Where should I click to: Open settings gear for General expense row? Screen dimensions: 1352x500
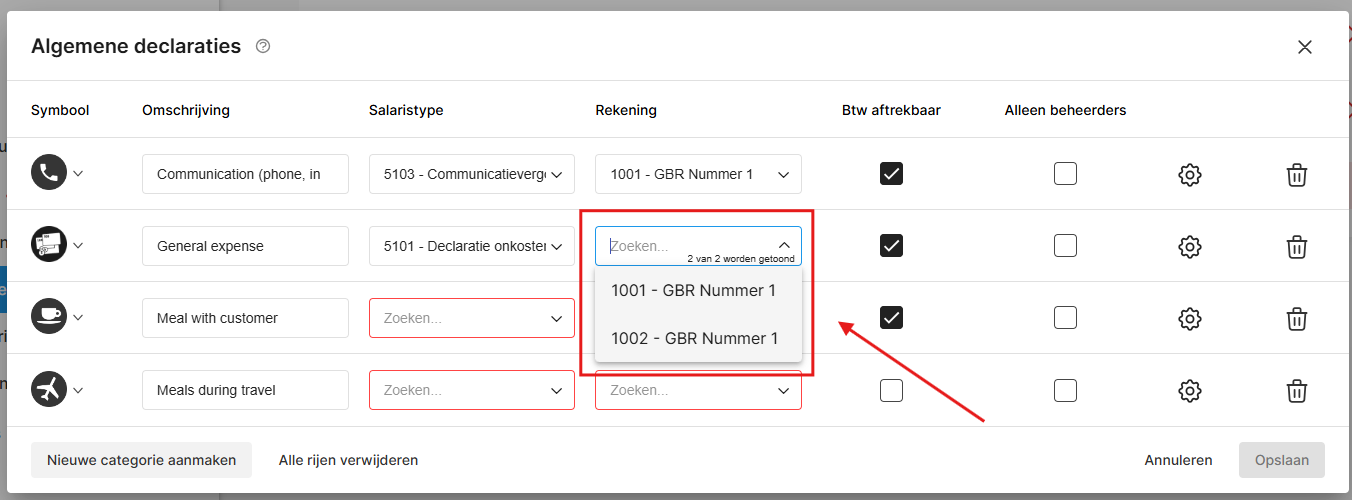pos(1189,247)
